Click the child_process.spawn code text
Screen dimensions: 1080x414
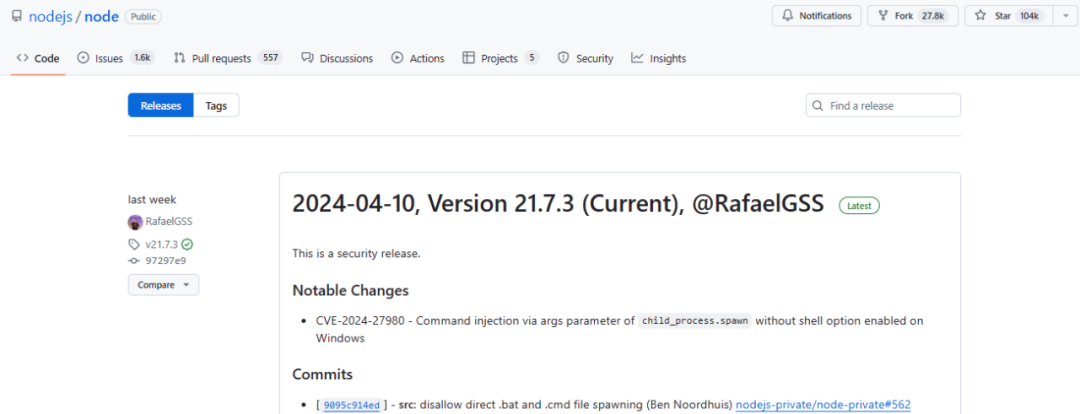coord(694,321)
